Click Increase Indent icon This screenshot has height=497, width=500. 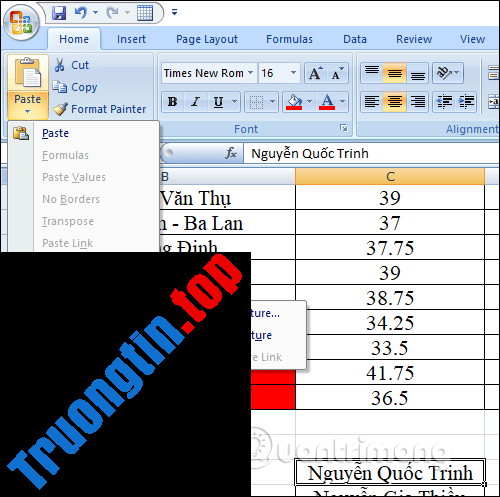click(466, 102)
